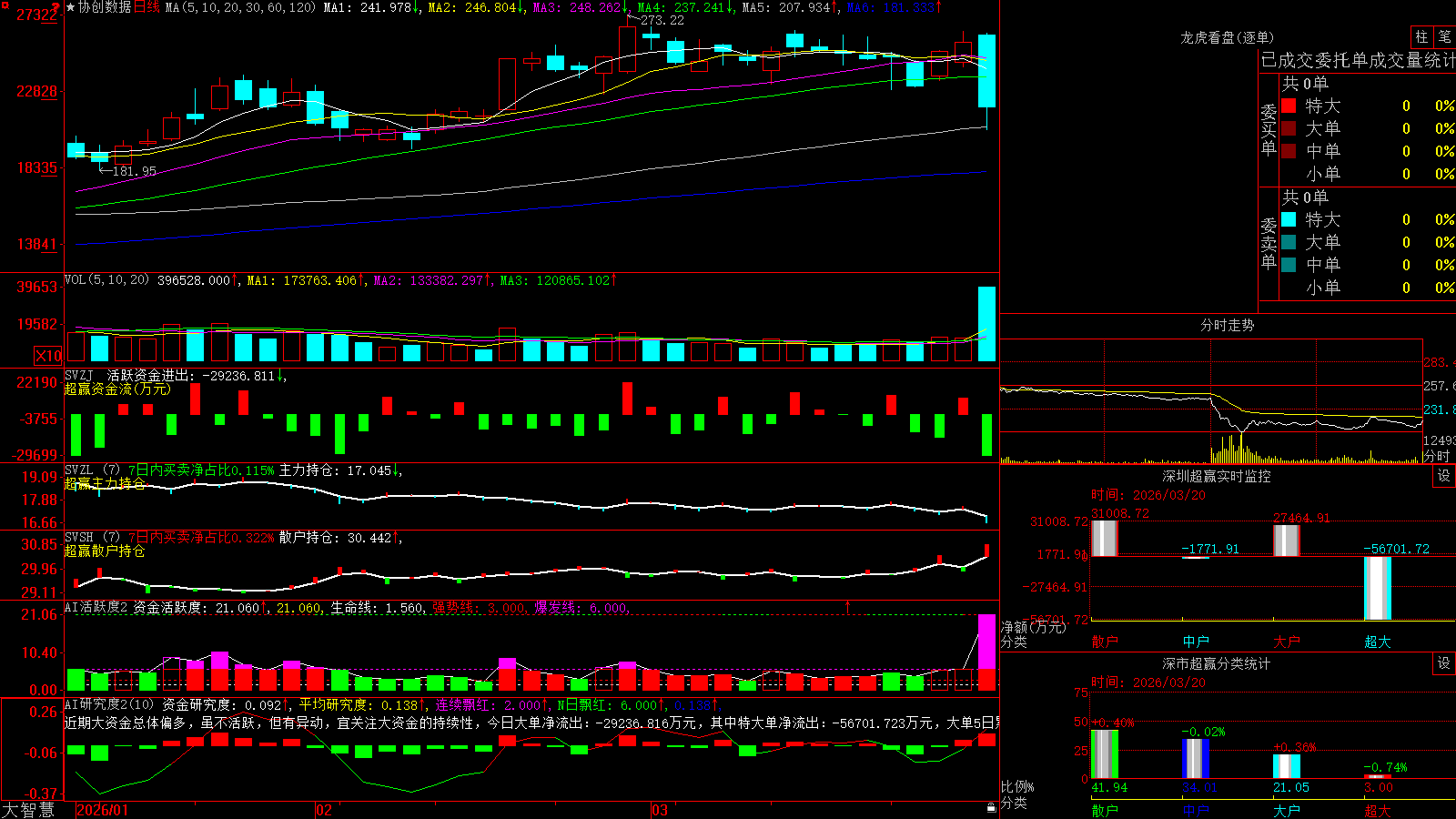Select the SVSH (7) indicator label
The image size is (1456, 819).
pyautogui.click(x=92, y=538)
